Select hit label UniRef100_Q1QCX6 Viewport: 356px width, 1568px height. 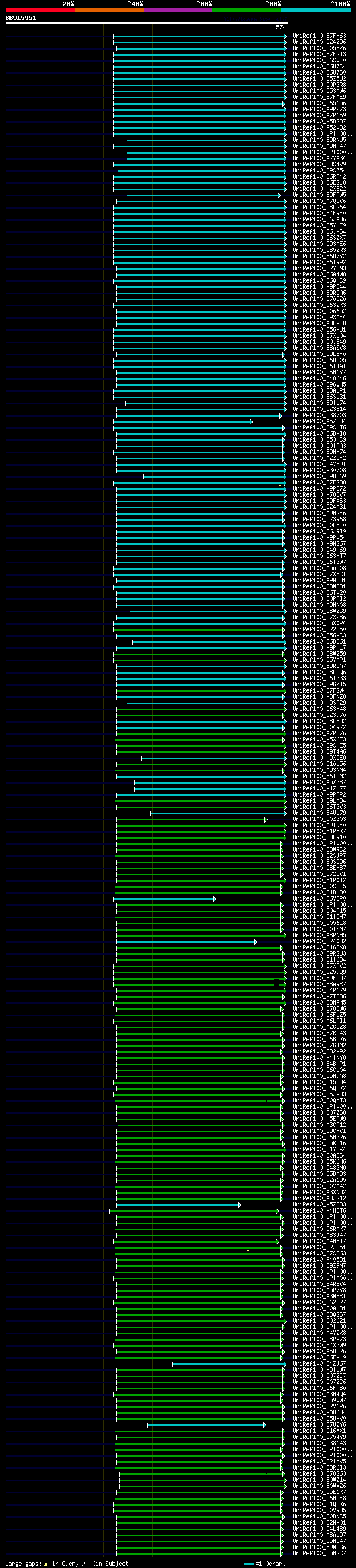tap(319, 1504)
